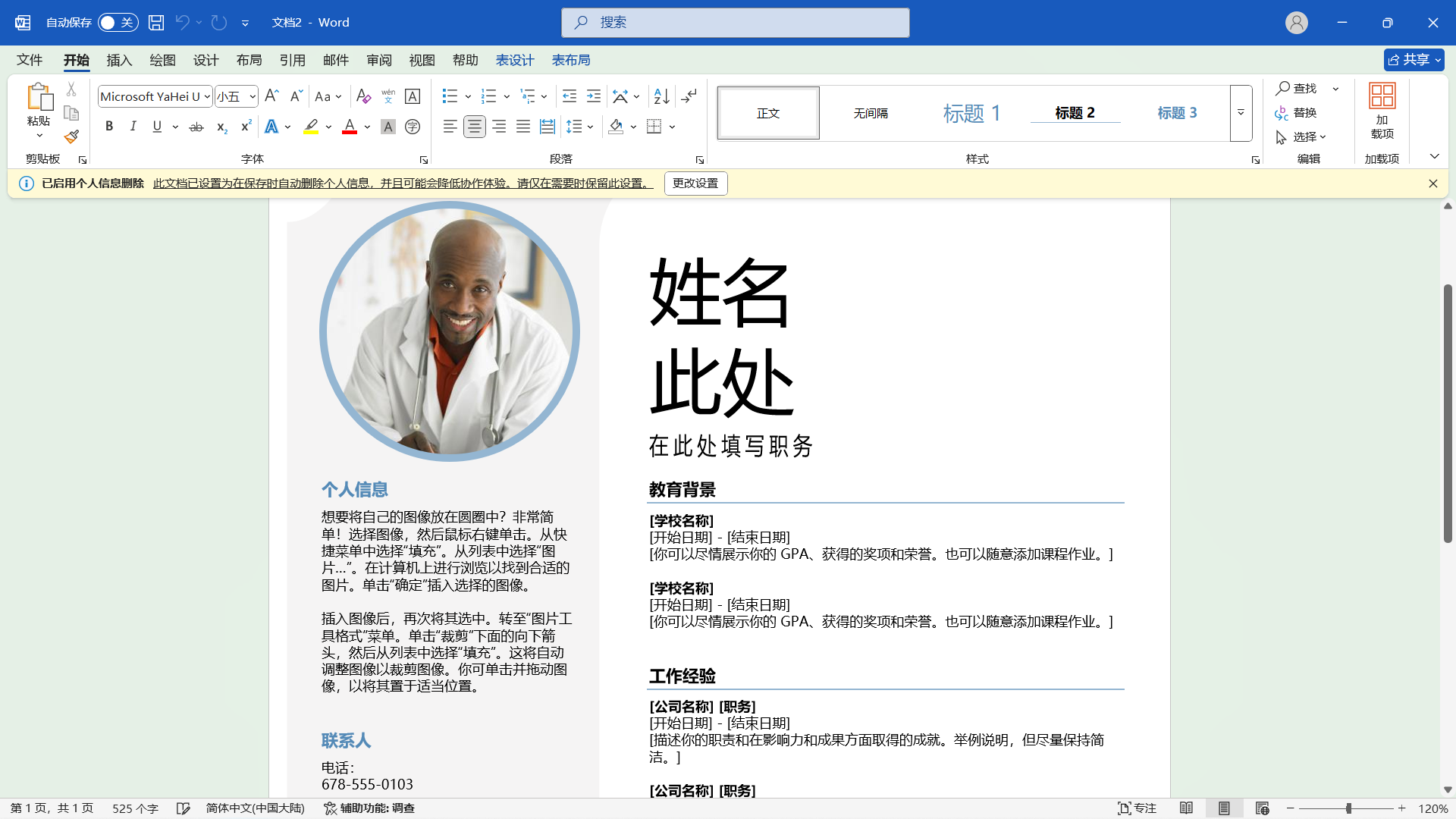The width and height of the screenshot is (1456, 819).
Task: Click the search (搜索) input box
Action: (735, 23)
